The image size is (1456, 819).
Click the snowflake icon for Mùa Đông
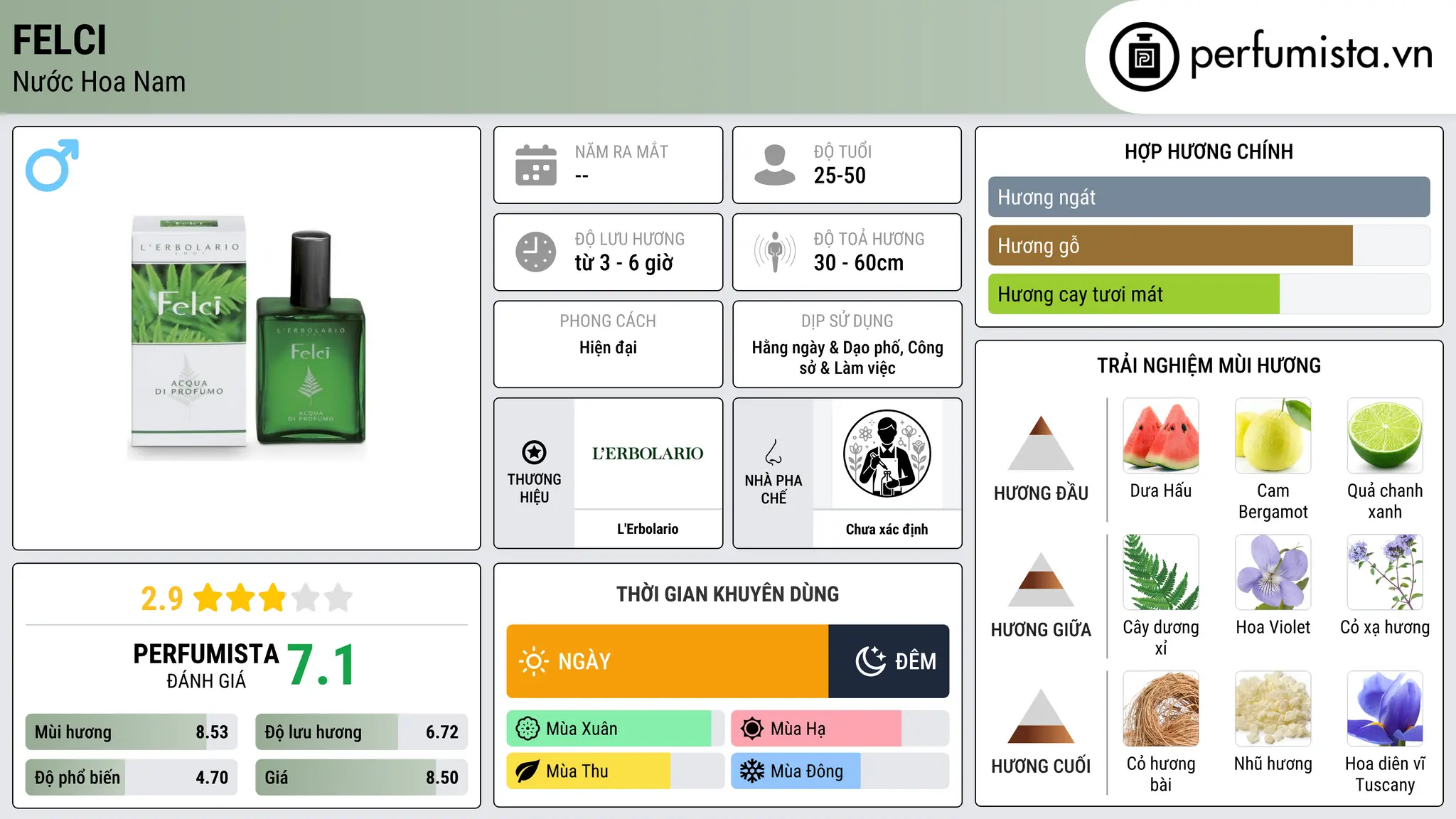pyautogui.click(x=752, y=771)
